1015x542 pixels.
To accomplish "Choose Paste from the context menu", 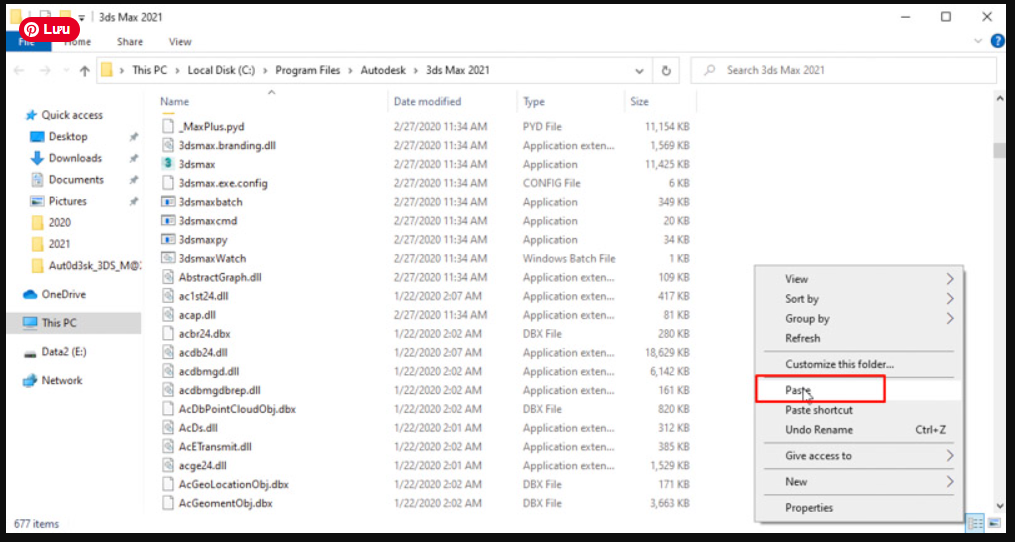I will [798, 391].
